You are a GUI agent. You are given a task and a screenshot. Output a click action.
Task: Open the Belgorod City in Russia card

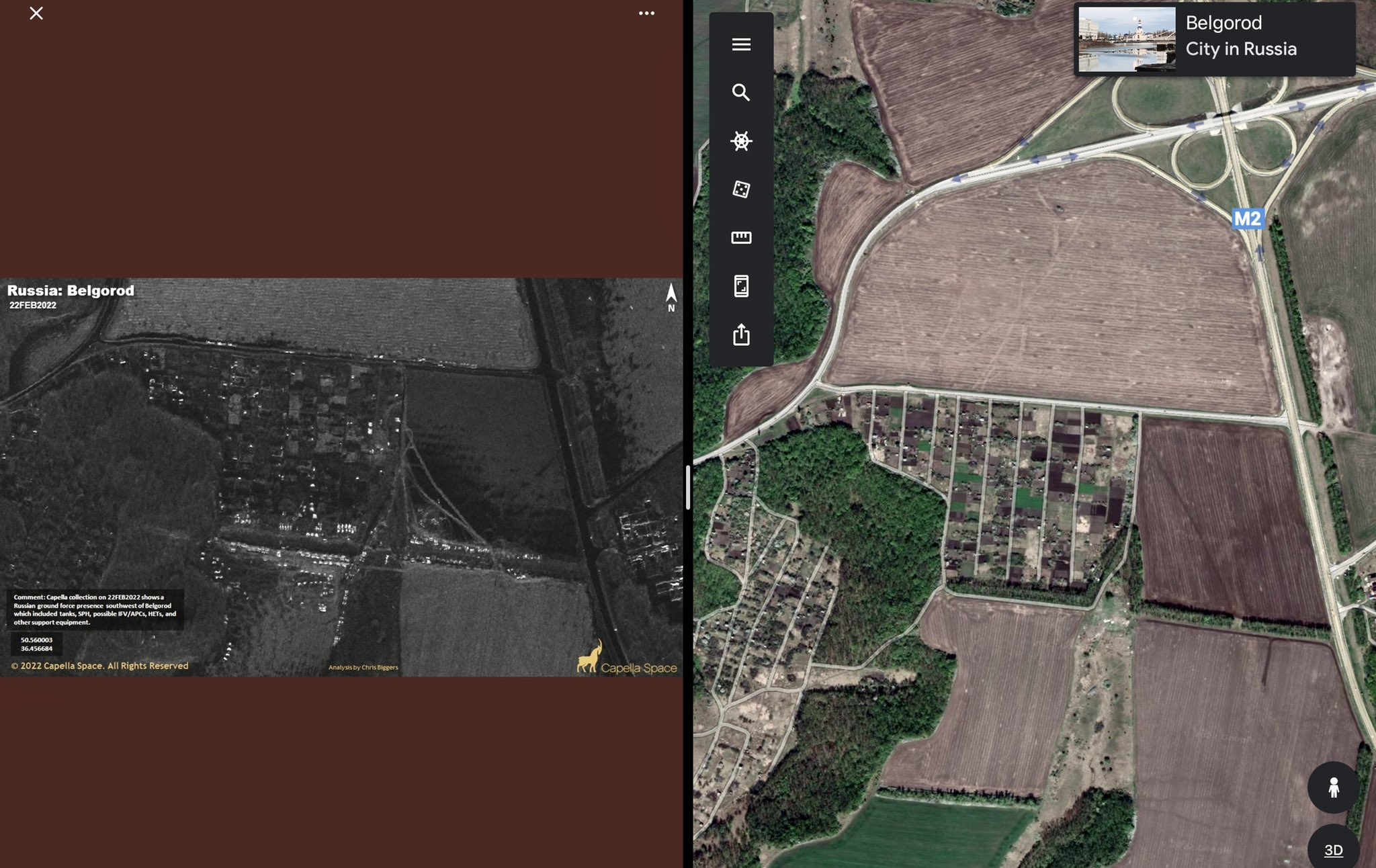click(1240, 36)
